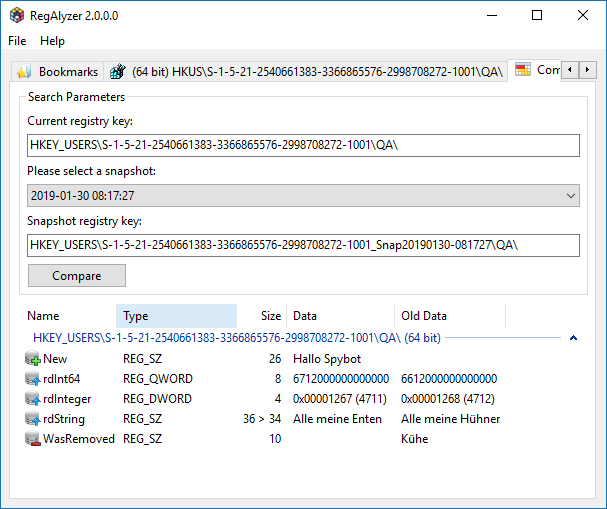
Task: Focus the Current registry key field
Action: coord(303,145)
